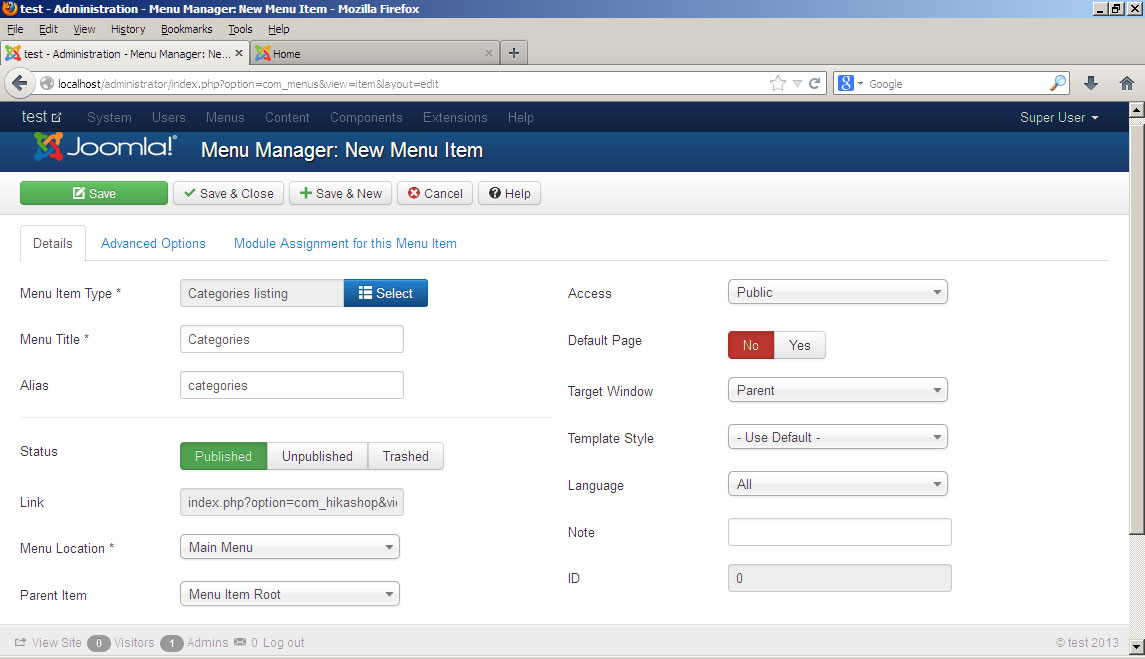The width and height of the screenshot is (1145, 659).
Task: Open Module Assignment for this Menu Item tab
Action: tap(345, 243)
